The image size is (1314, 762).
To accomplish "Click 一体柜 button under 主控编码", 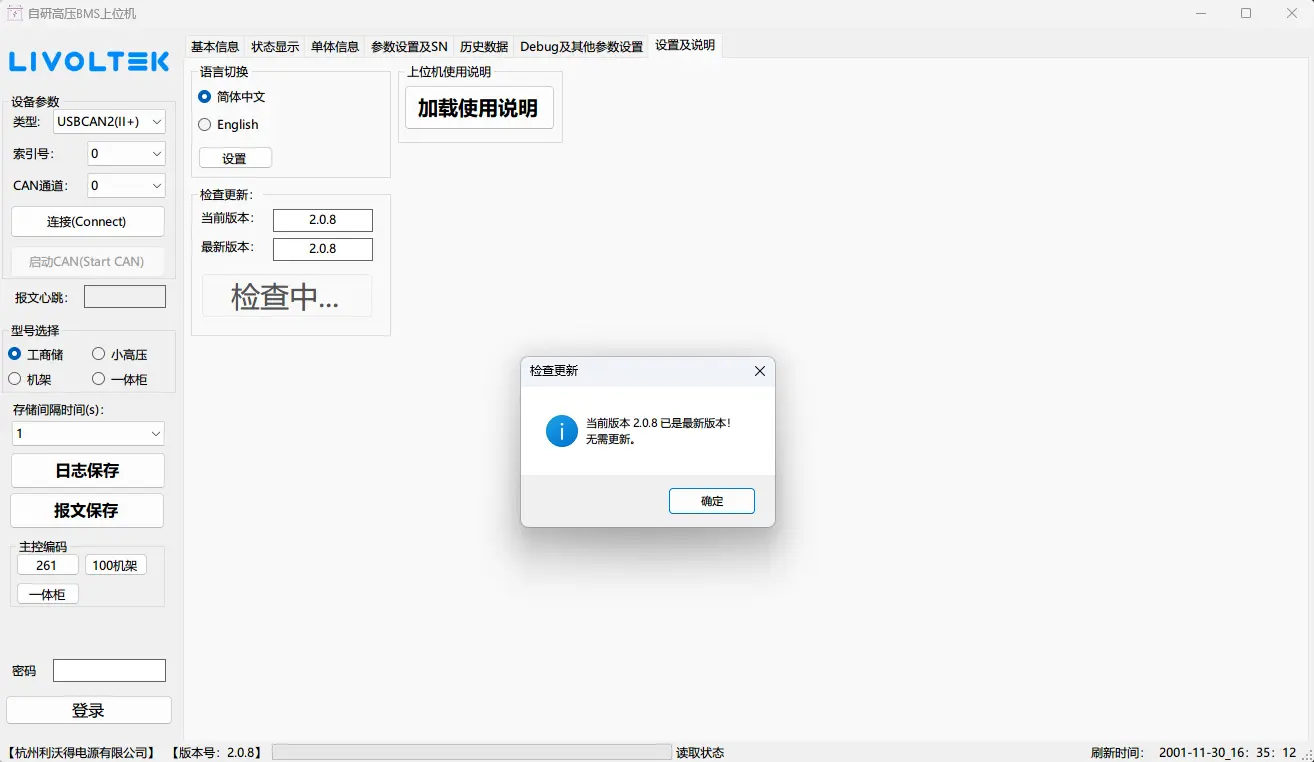I will coord(47,595).
